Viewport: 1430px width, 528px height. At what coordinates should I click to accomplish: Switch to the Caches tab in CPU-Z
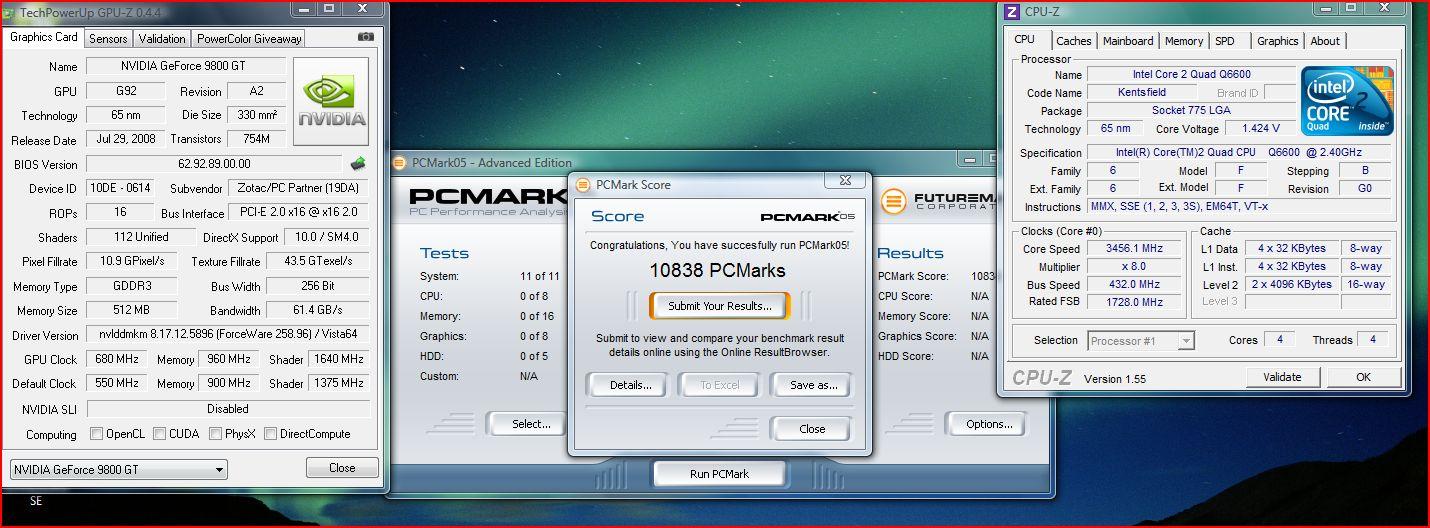1074,41
